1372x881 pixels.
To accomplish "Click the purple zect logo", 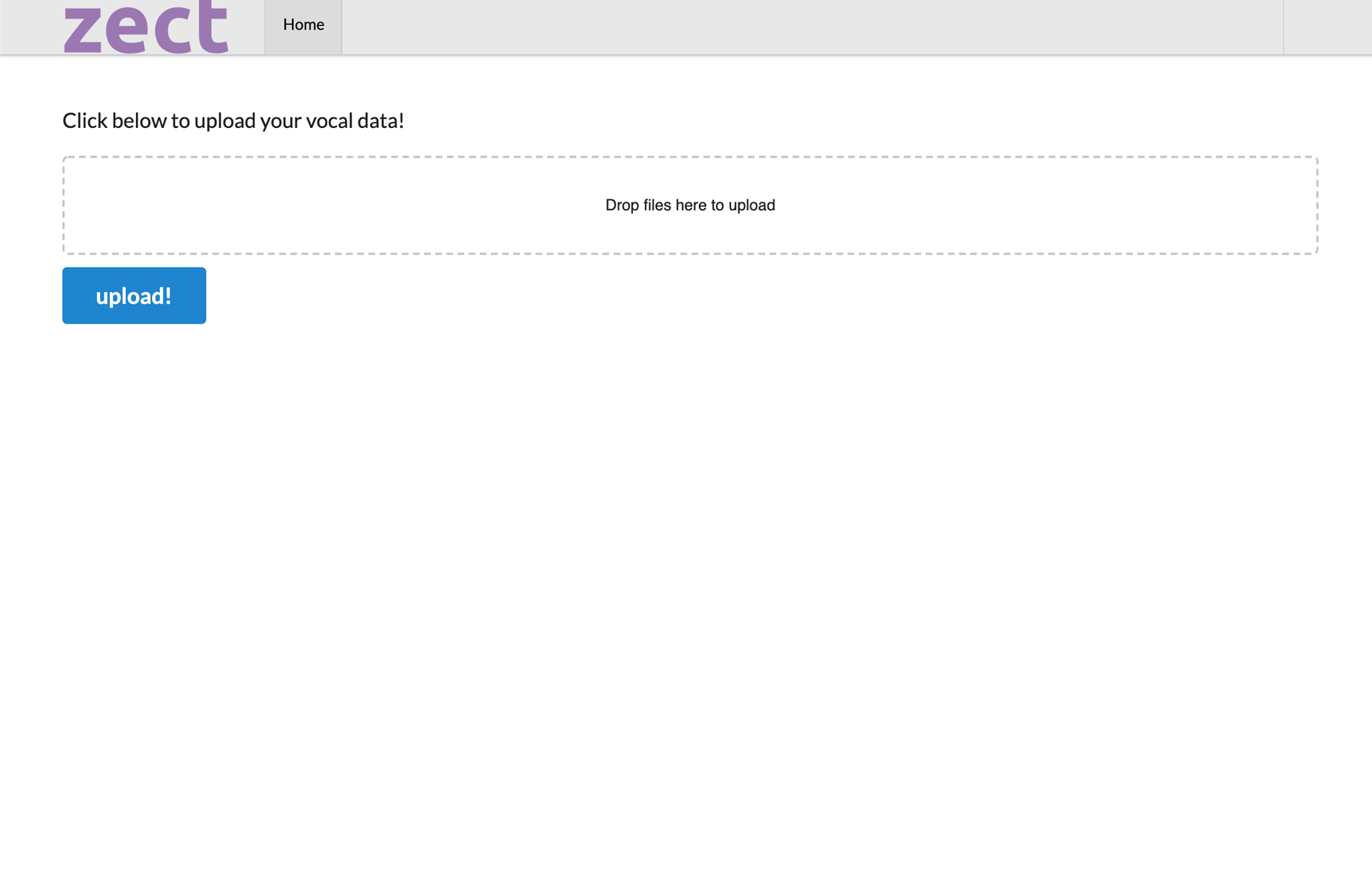I will tap(146, 28).
